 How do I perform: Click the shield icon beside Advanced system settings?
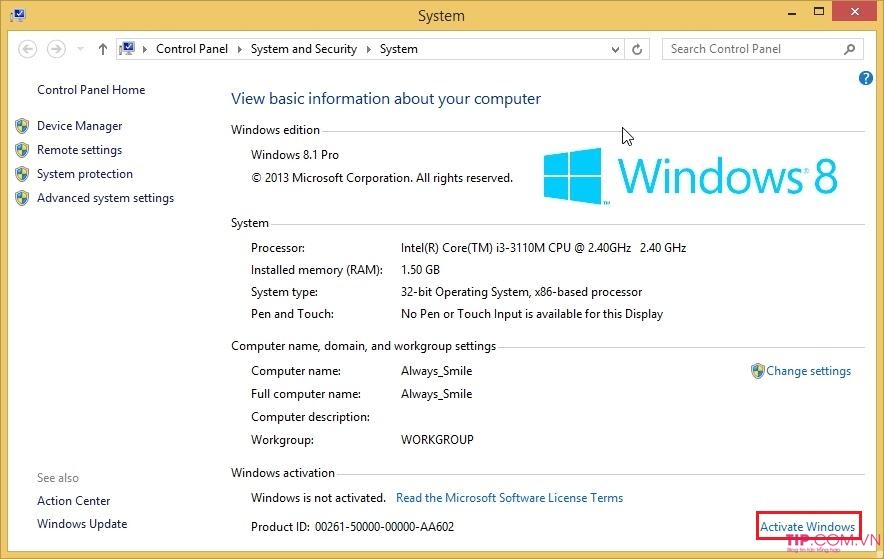[x=22, y=198]
